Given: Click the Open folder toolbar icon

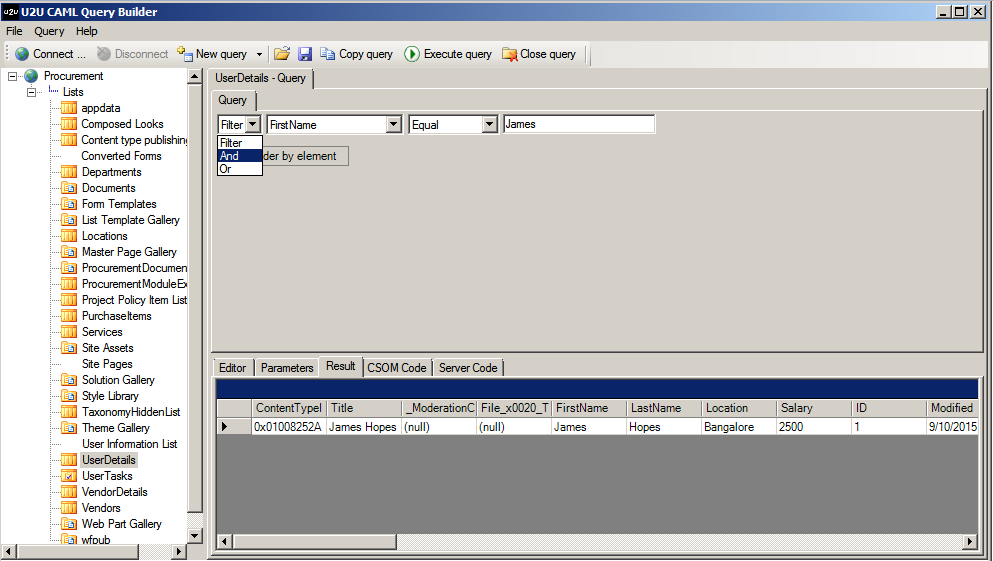Looking at the screenshot, I should pos(282,54).
